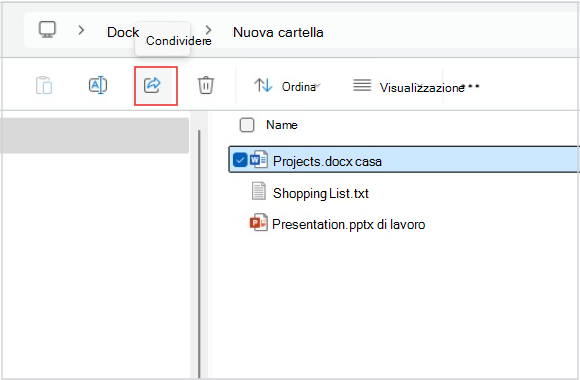Select Presentation.pptx di lavoro file name
The height and width of the screenshot is (380, 580).
pyautogui.click(x=348, y=224)
